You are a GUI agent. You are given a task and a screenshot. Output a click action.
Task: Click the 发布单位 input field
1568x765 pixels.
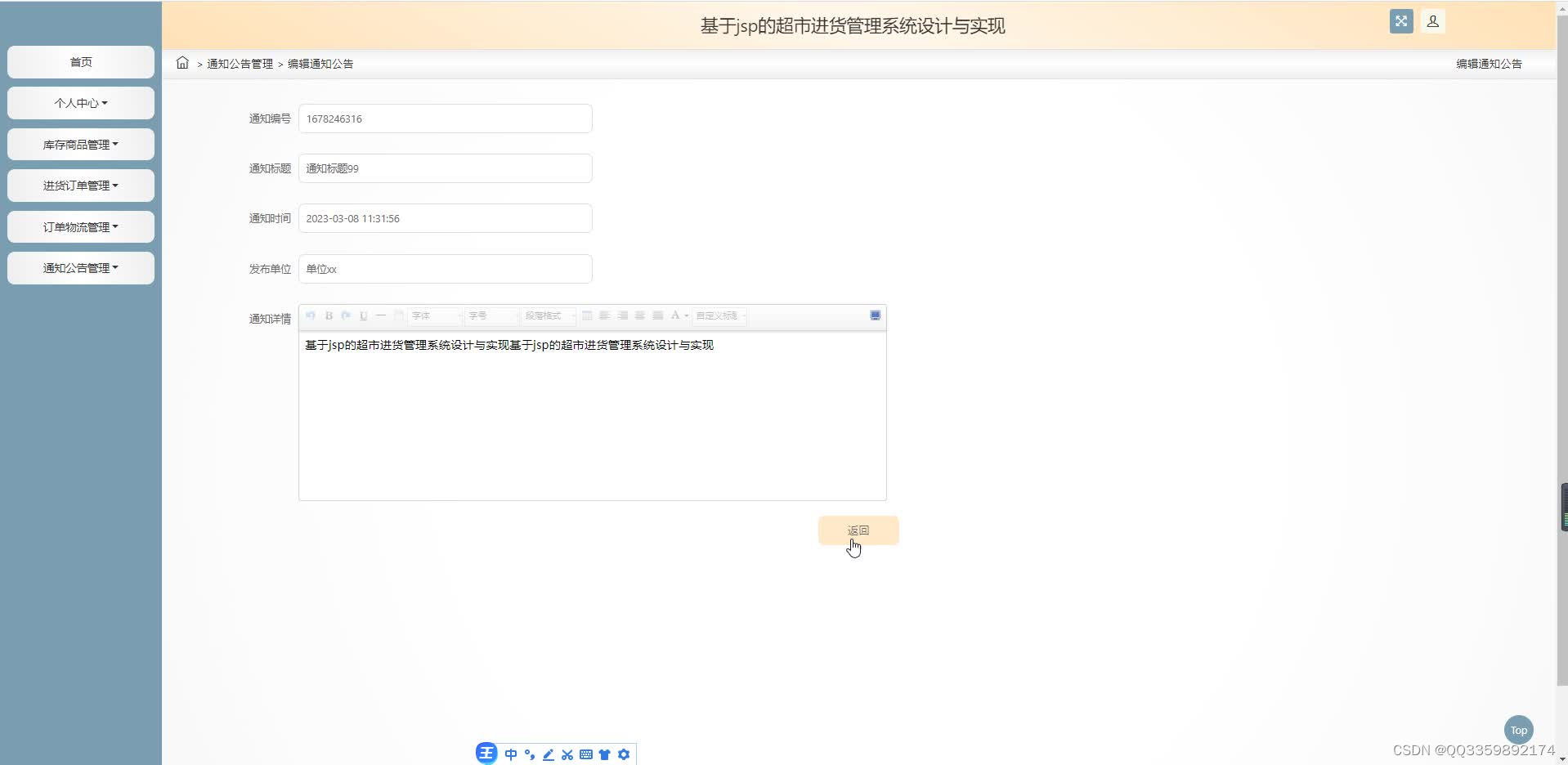(x=446, y=269)
